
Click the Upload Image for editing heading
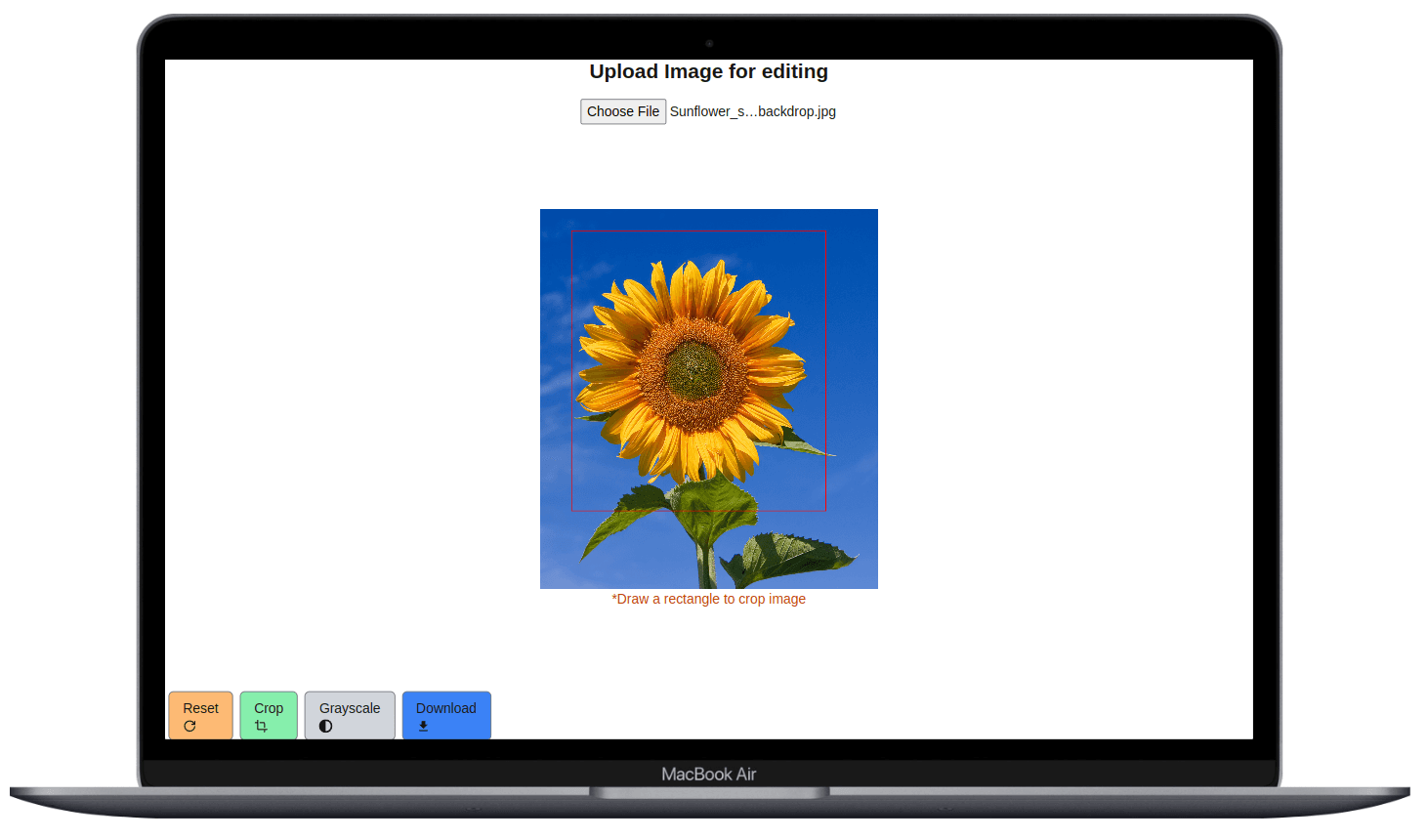pyautogui.click(x=708, y=71)
